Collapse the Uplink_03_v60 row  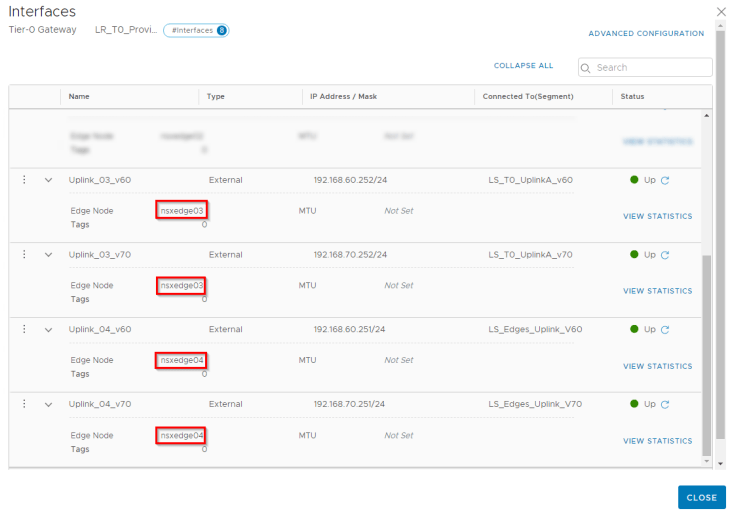tap(47, 180)
